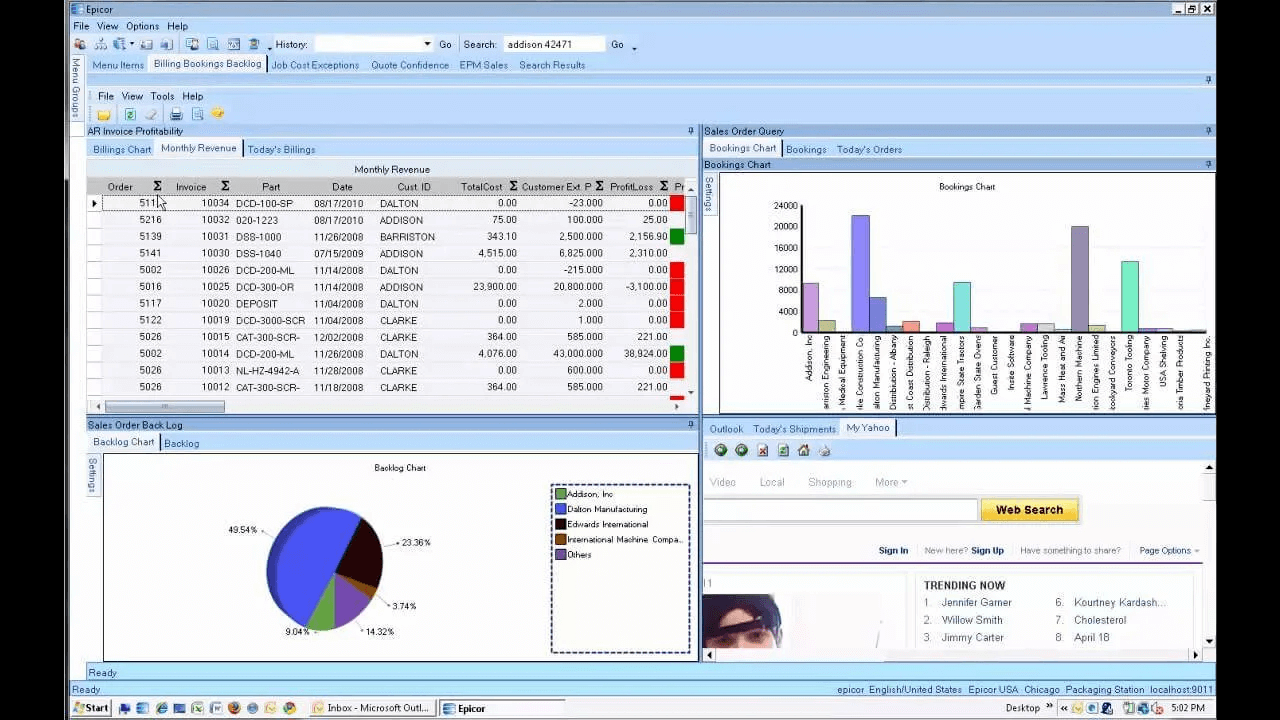Select the Home icon in the My Yahoo toolbar
The width and height of the screenshot is (1280, 720).
click(x=804, y=450)
